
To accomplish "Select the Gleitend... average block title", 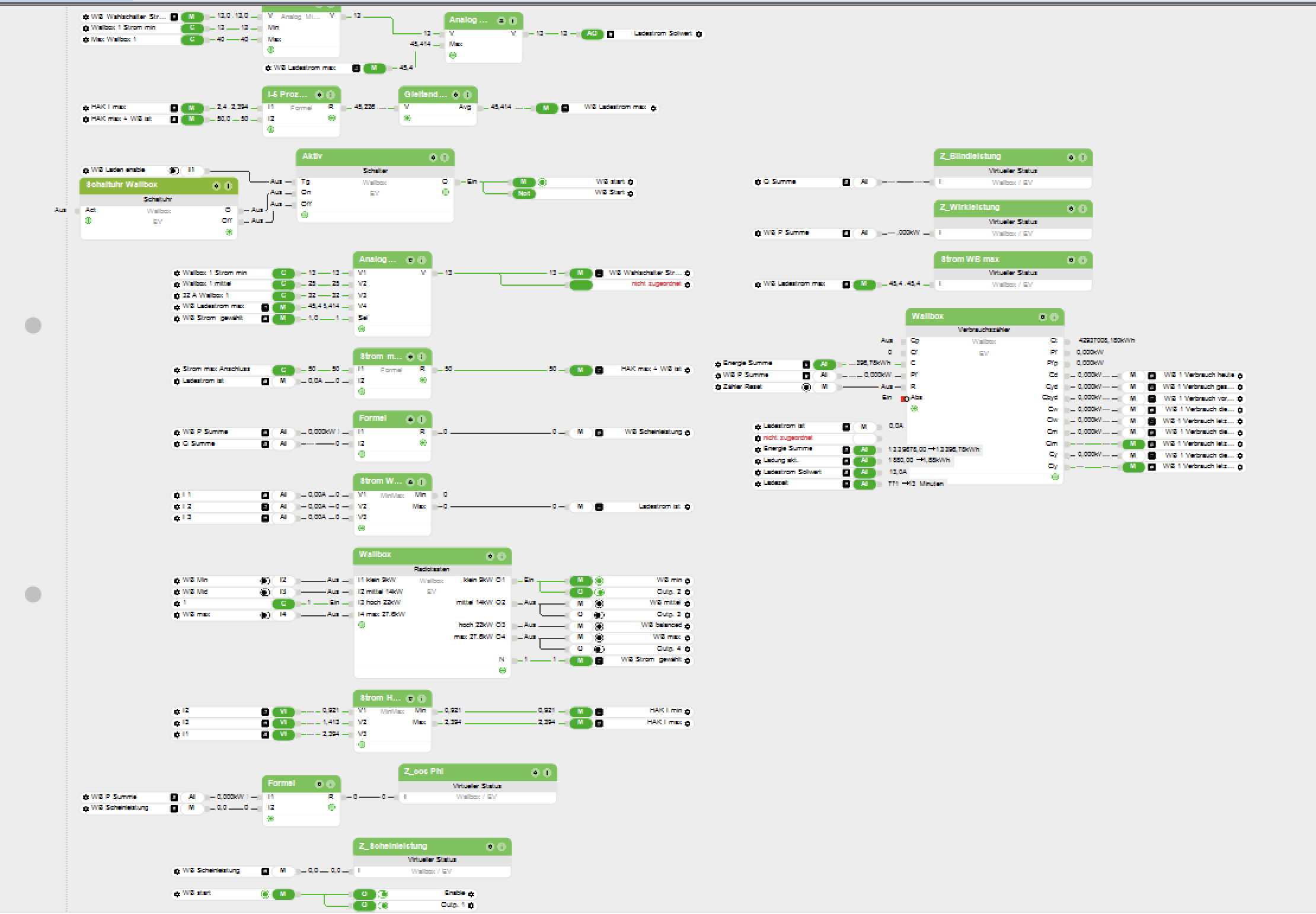I will 424,95.
